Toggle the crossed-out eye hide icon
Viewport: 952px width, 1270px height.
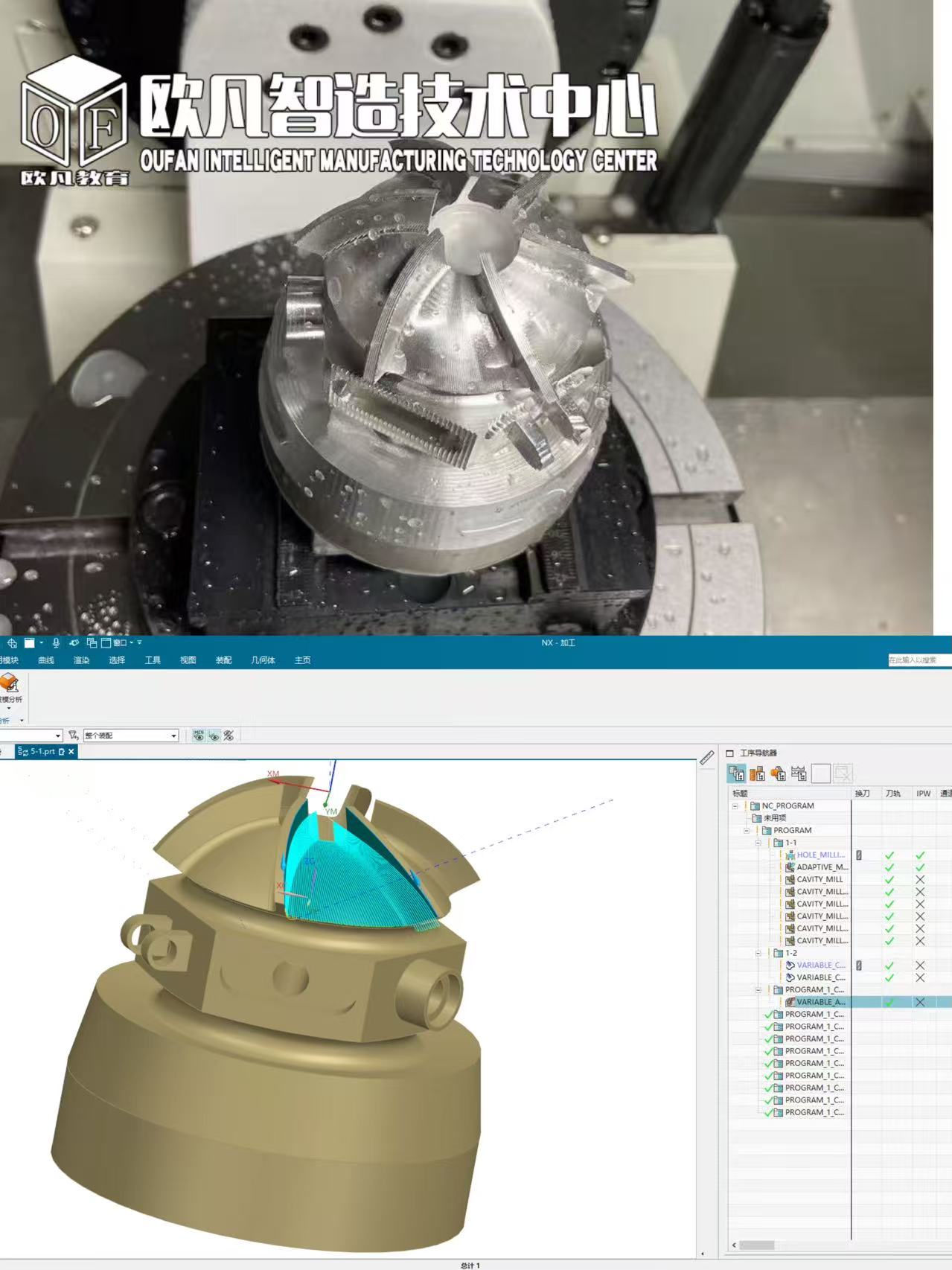pos(229,735)
